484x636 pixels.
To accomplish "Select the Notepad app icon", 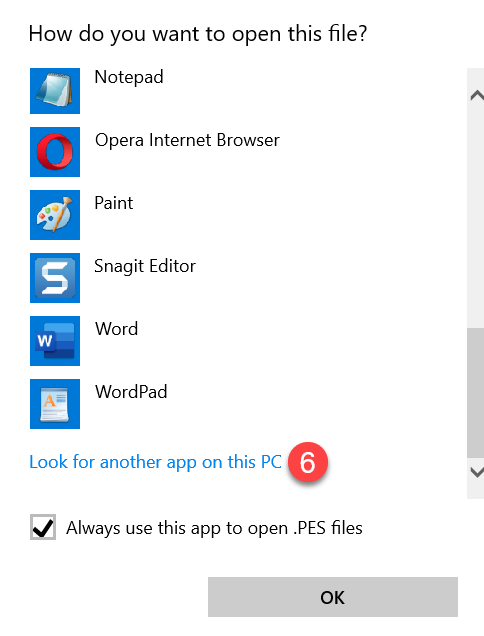I will [55, 91].
